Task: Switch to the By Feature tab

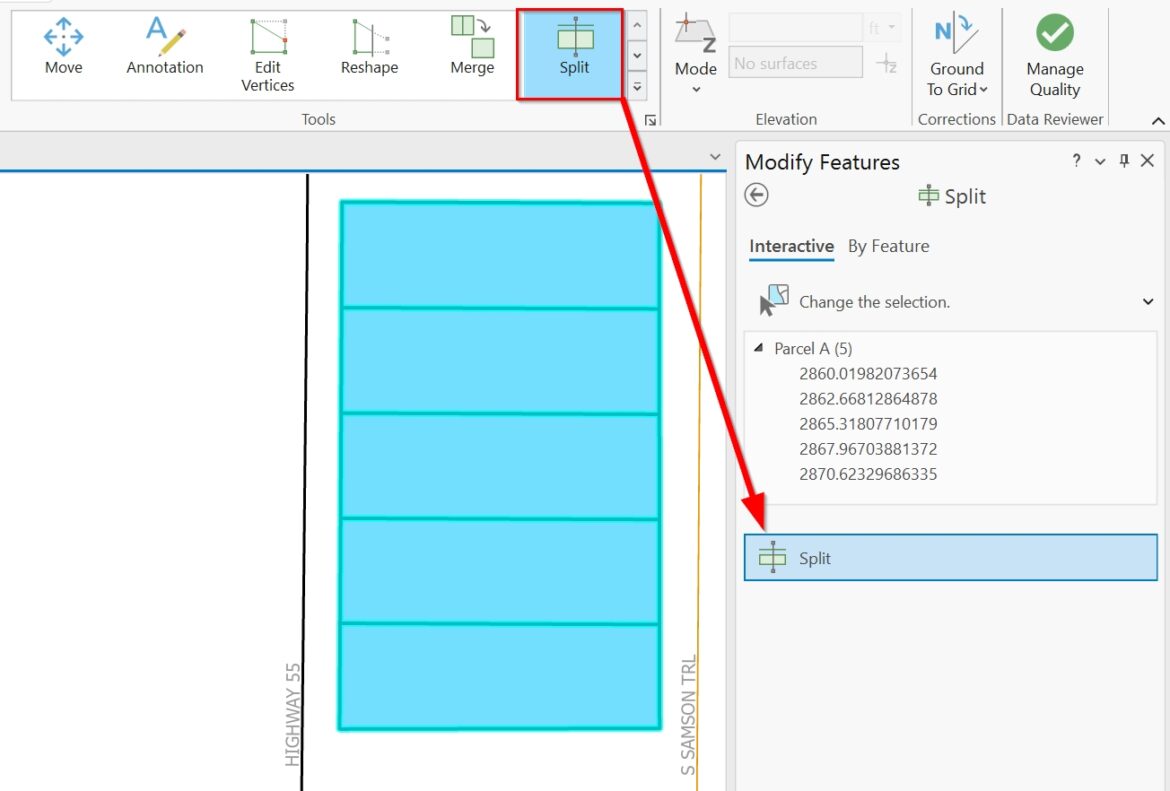Action: tap(888, 246)
